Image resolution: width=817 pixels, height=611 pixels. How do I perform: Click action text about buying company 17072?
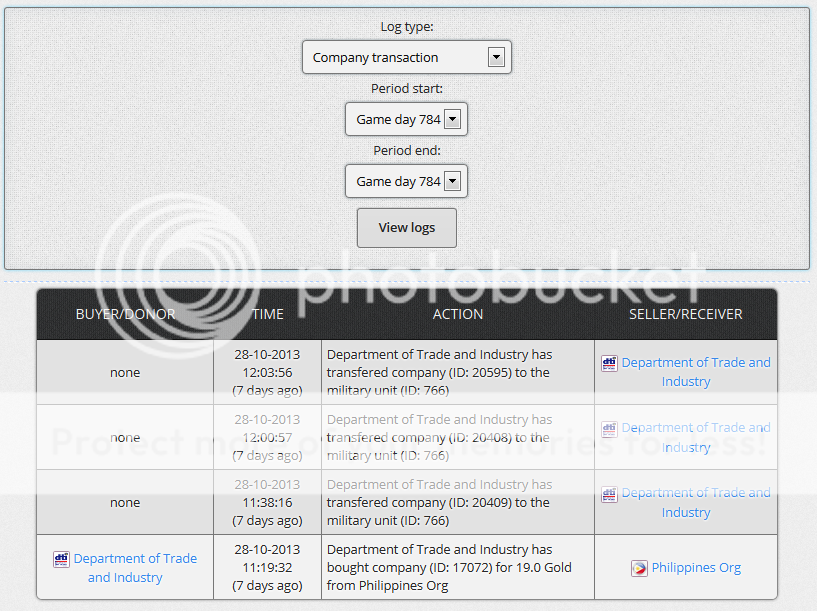[x=449, y=567]
